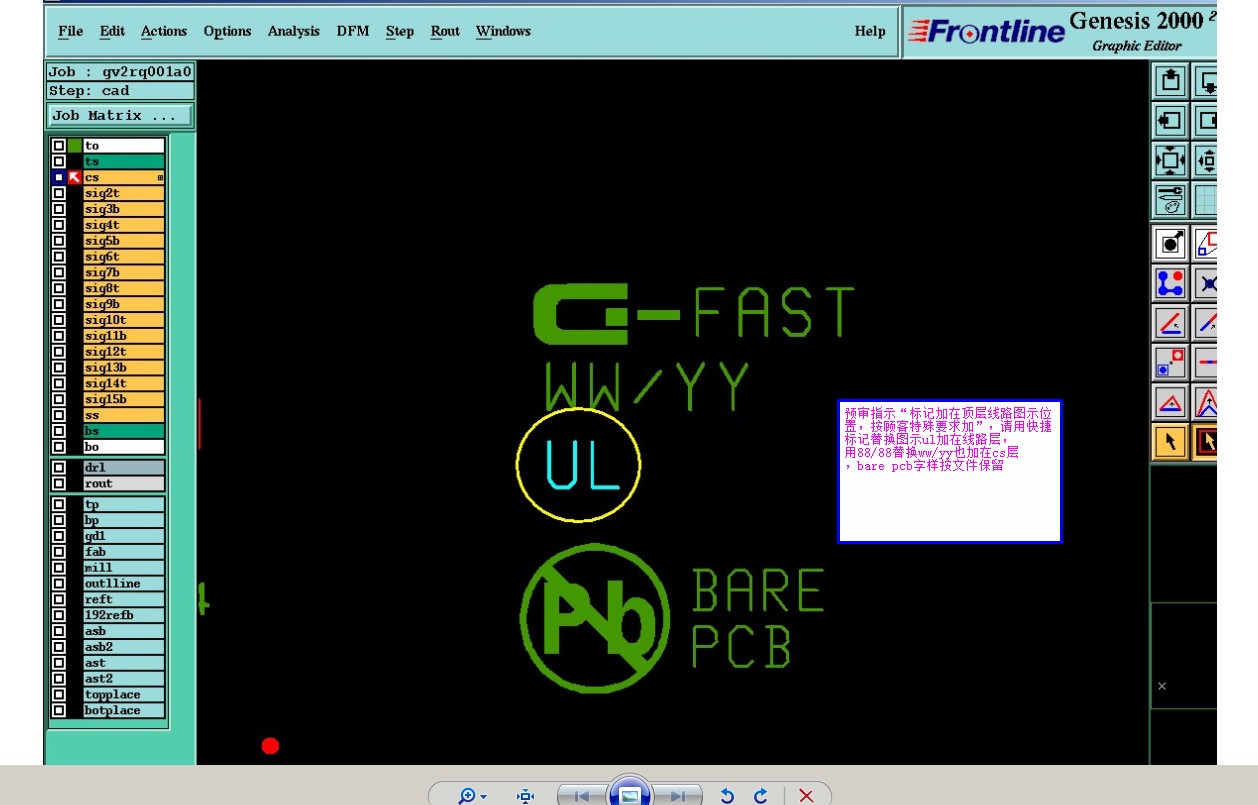This screenshot has height=805, width=1258.
Task: Open the zoom dropdown arrow in viewer
Action: click(x=484, y=797)
